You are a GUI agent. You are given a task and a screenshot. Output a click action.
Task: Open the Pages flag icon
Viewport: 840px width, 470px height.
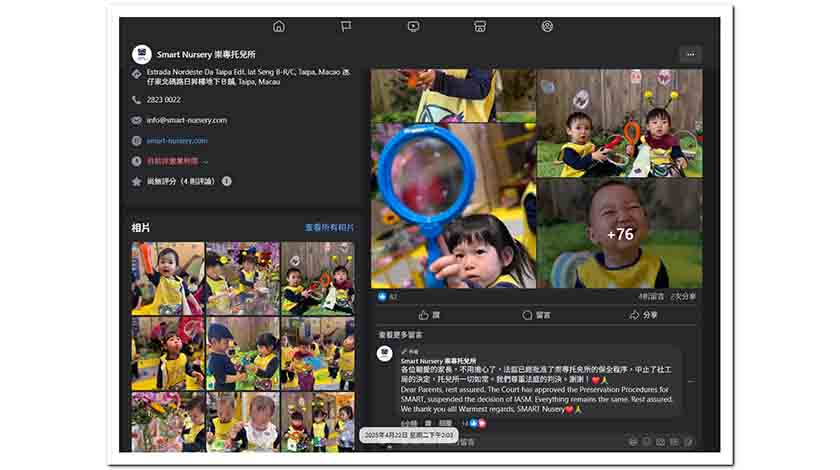click(346, 26)
